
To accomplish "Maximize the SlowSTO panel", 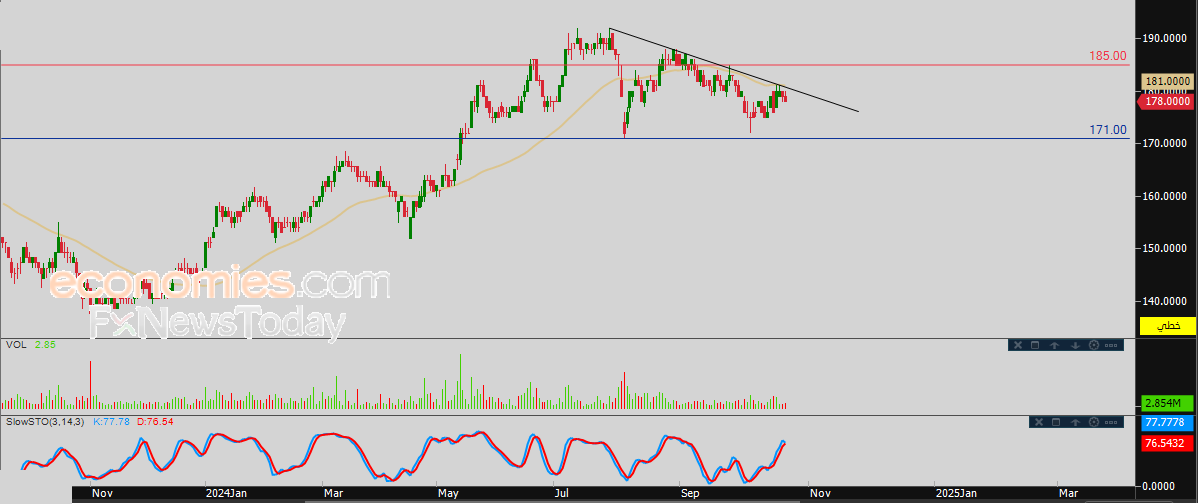I will pos(1056,422).
